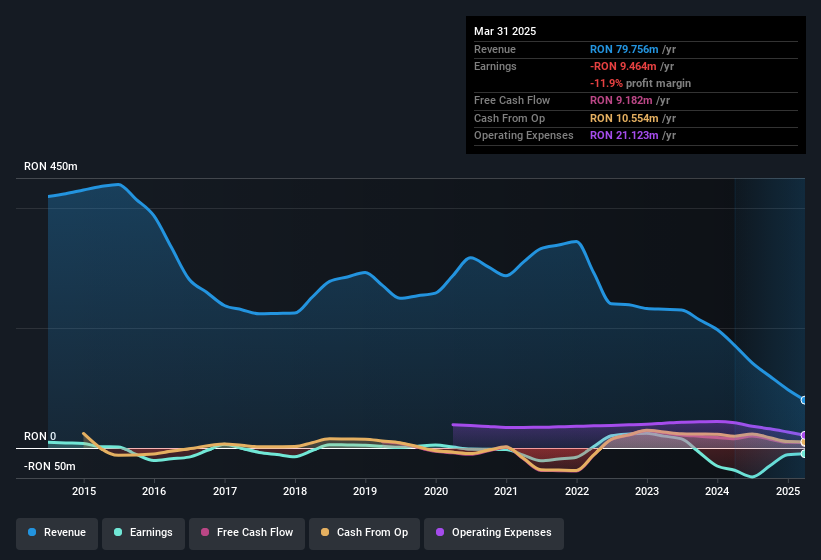Click the 2023 x-axis label

(x=647, y=491)
